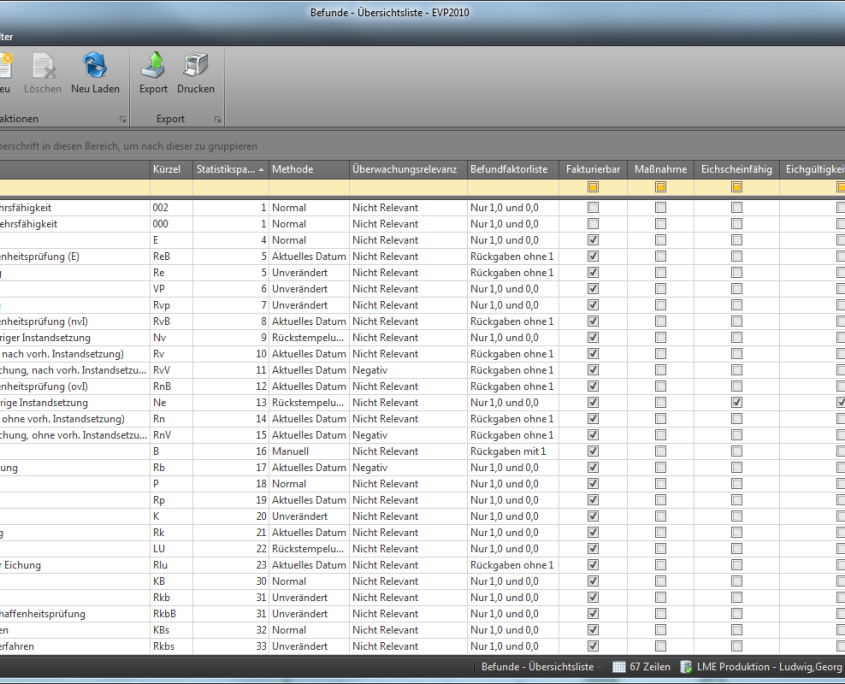Click the Kürzel filter input cell

pyautogui.click(x=171, y=187)
